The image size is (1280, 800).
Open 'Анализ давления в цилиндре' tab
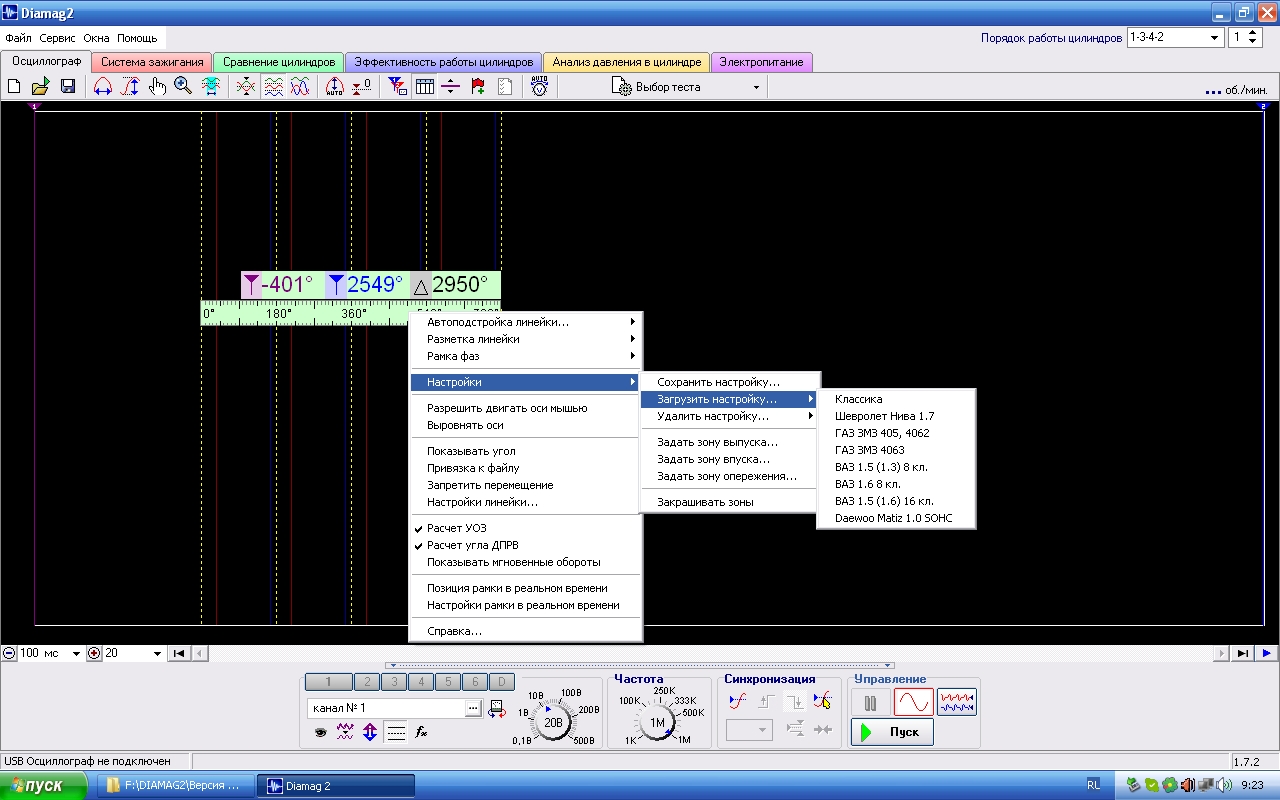coord(627,62)
